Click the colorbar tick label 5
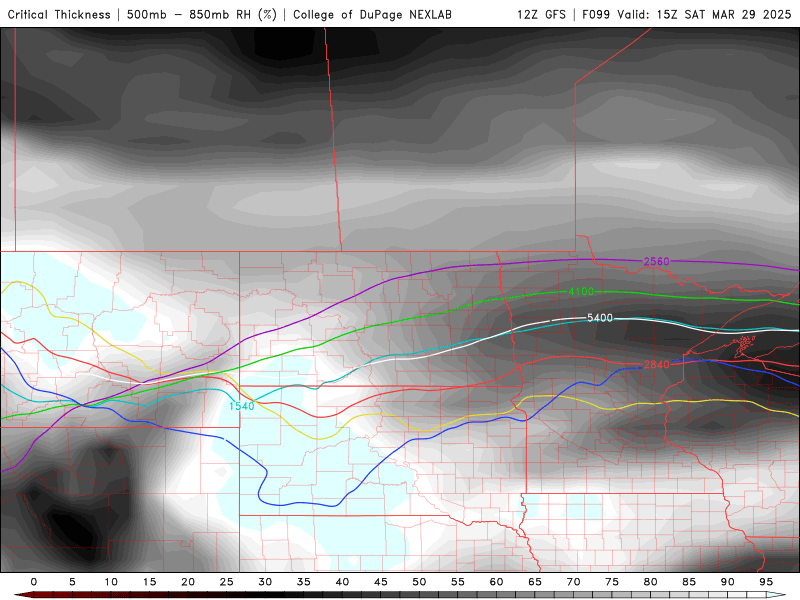Screen dimensions: 800x600 [72, 582]
